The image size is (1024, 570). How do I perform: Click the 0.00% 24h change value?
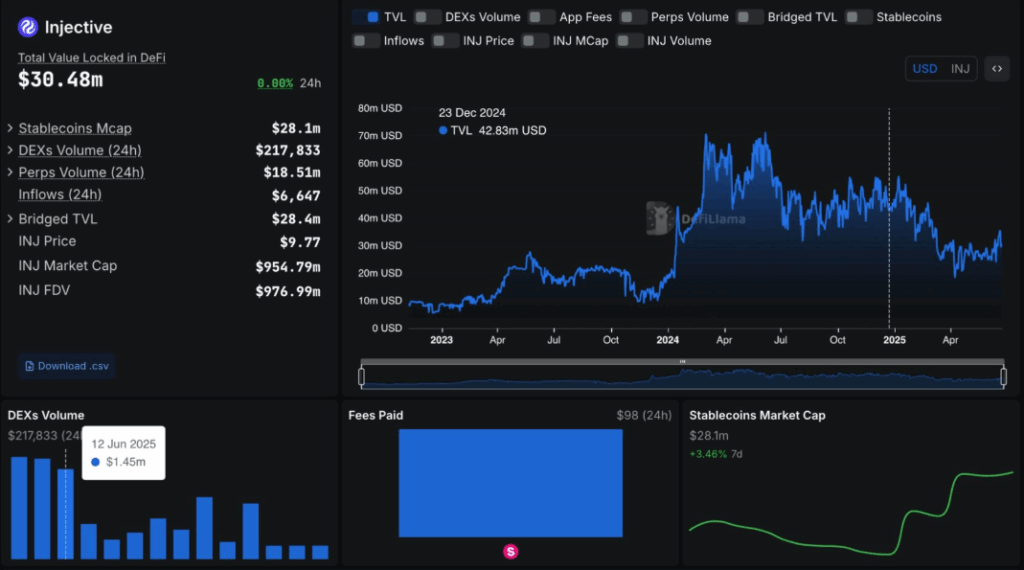tap(274, 83)
